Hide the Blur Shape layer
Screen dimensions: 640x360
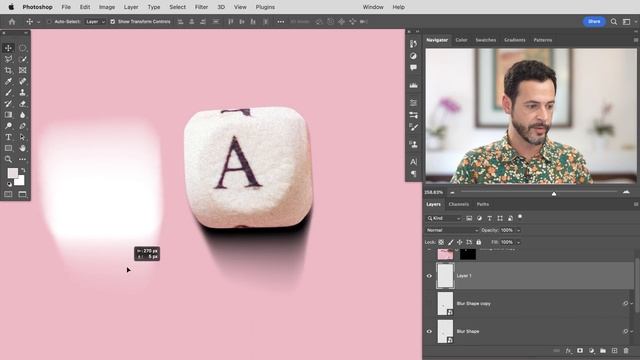point(429,331)
